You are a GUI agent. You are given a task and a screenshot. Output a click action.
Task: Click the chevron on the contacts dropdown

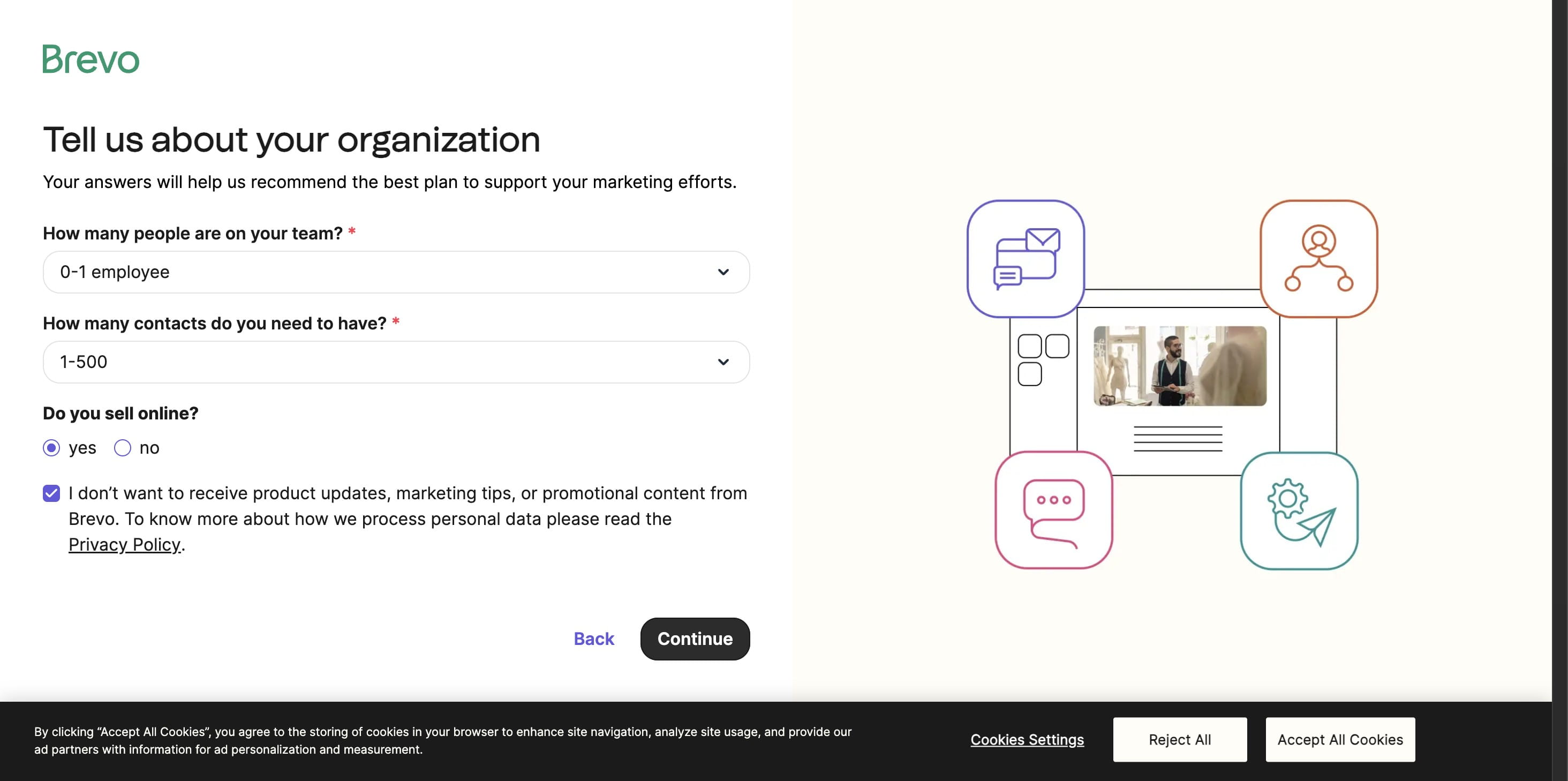coord(723,362)
